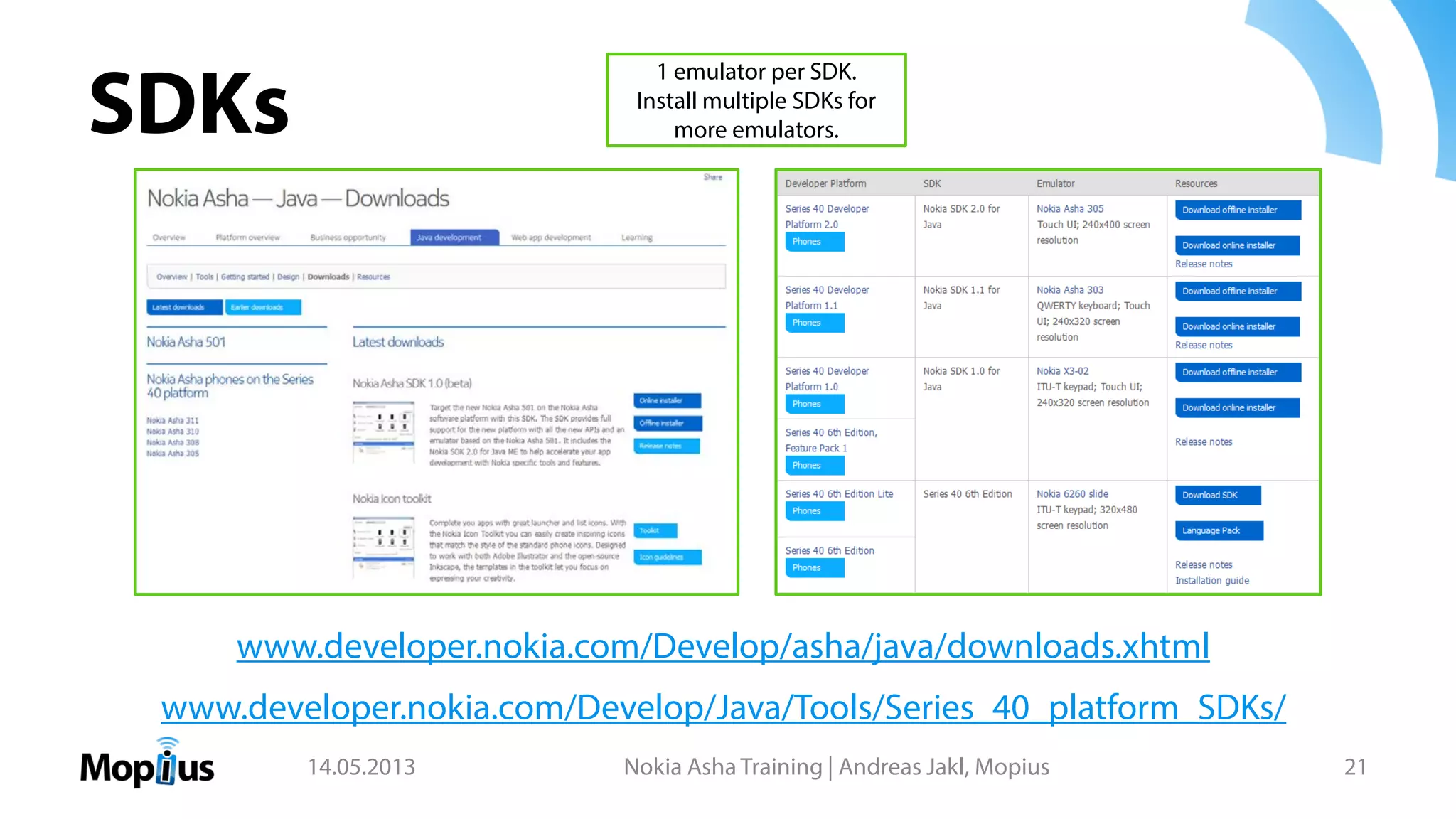The image size is (1456, 819).
Task: Click the Icon guidelines button
Action: tap(668, 557)
